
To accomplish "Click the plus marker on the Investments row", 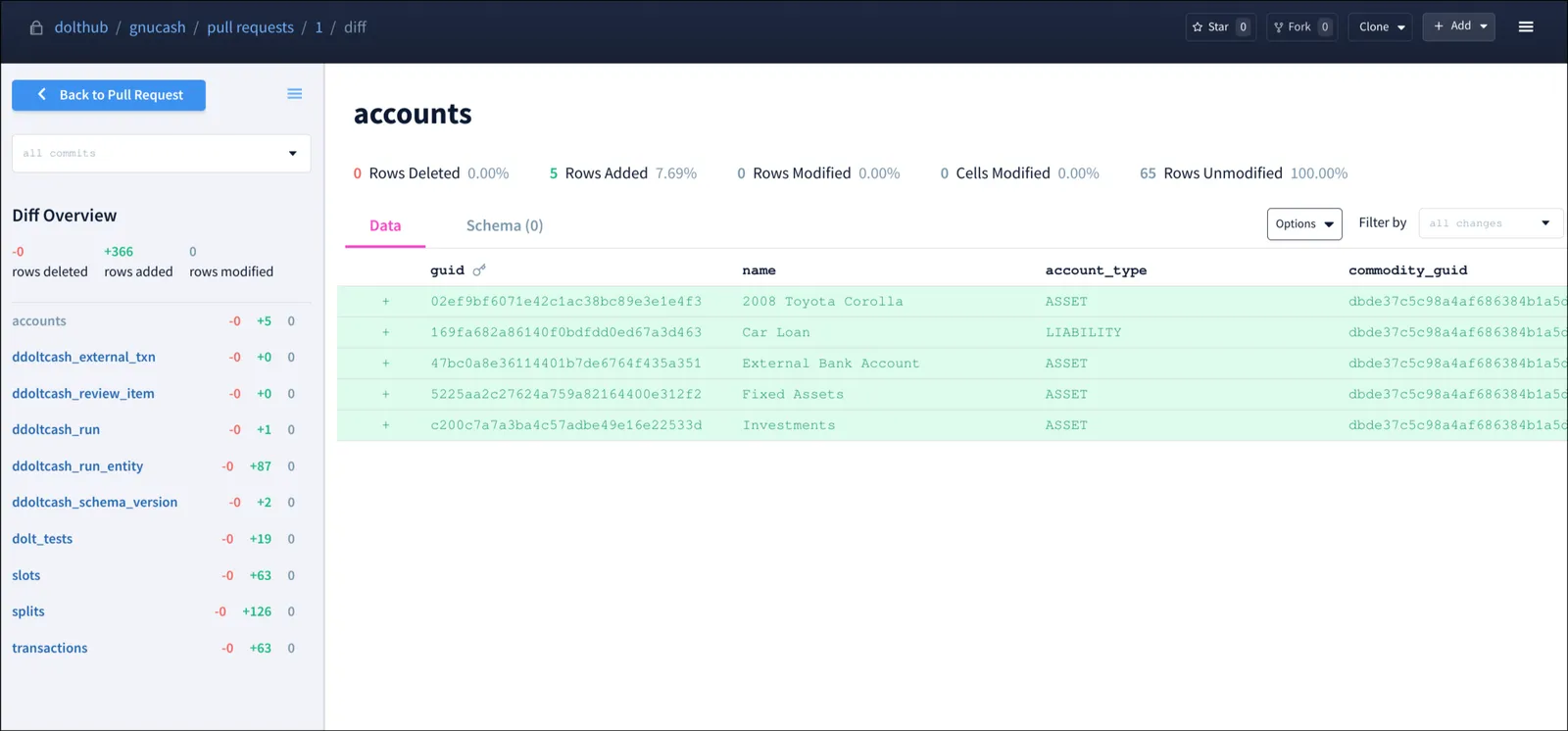I will coord(386,425).
